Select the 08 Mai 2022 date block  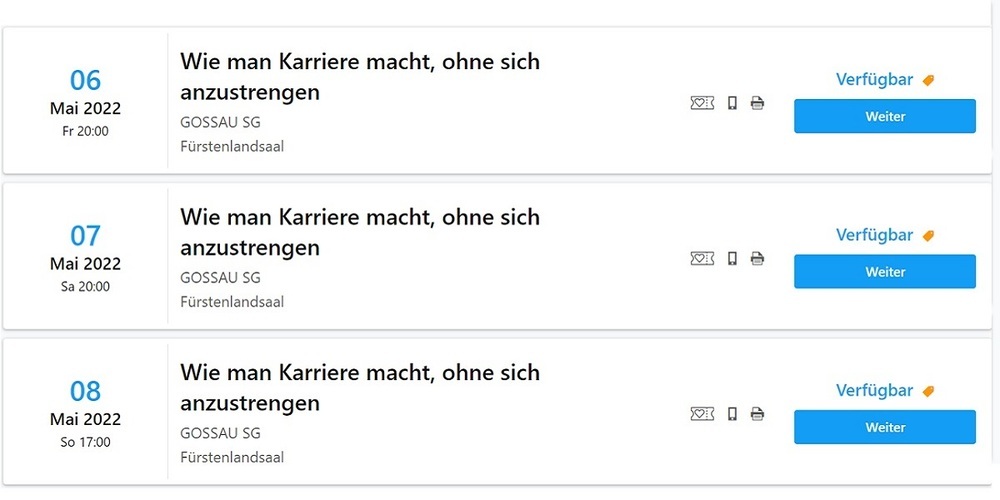(x=85, y=412)
